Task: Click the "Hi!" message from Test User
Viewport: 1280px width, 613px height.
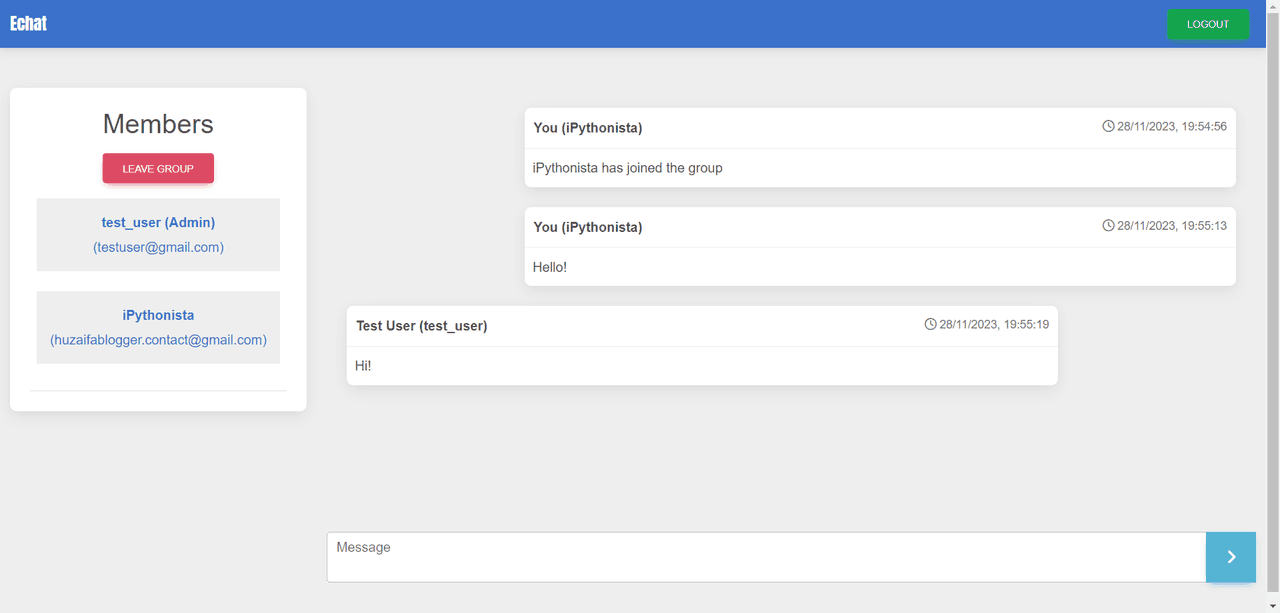Action: (363, 366)
